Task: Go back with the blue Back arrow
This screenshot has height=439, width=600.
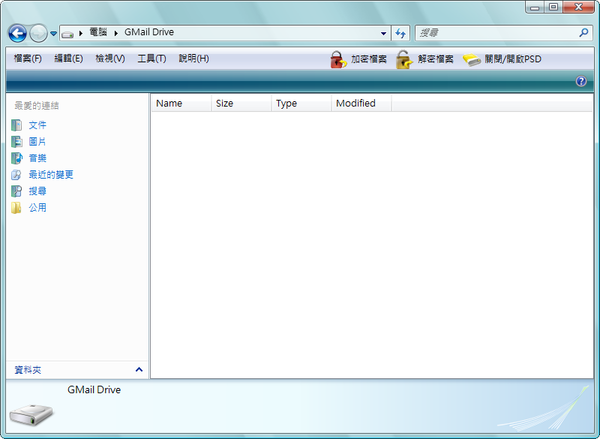Action: (18, 33)
